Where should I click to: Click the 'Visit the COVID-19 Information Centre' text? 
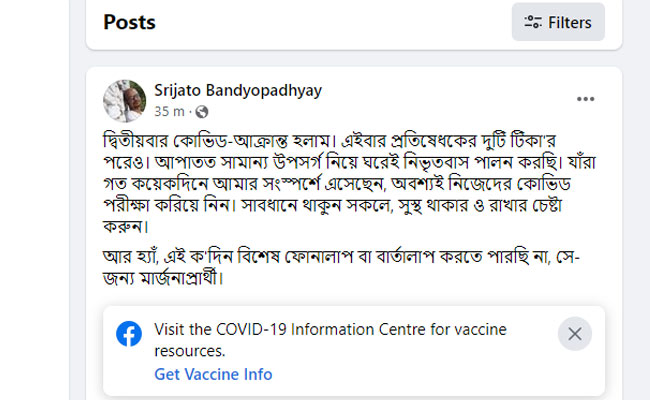330,330
